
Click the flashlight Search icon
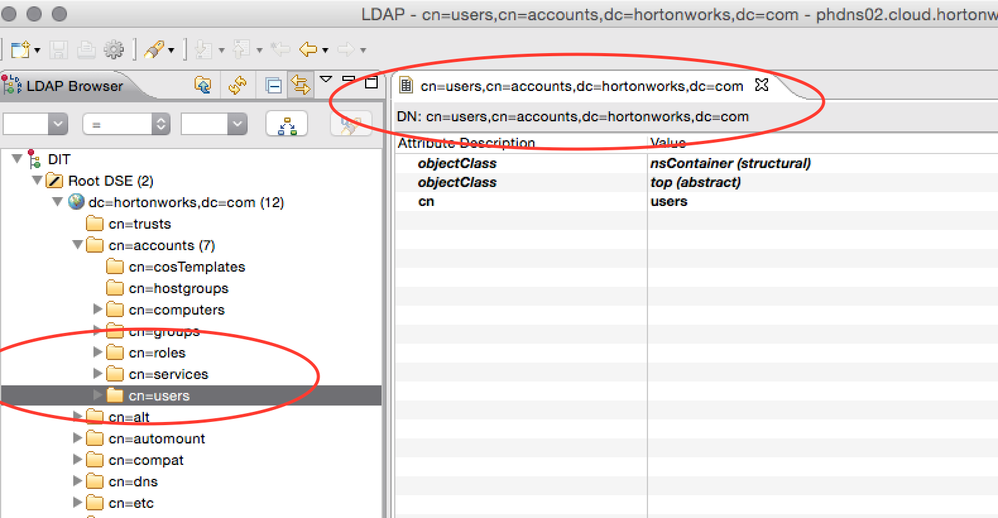point(153,50)
